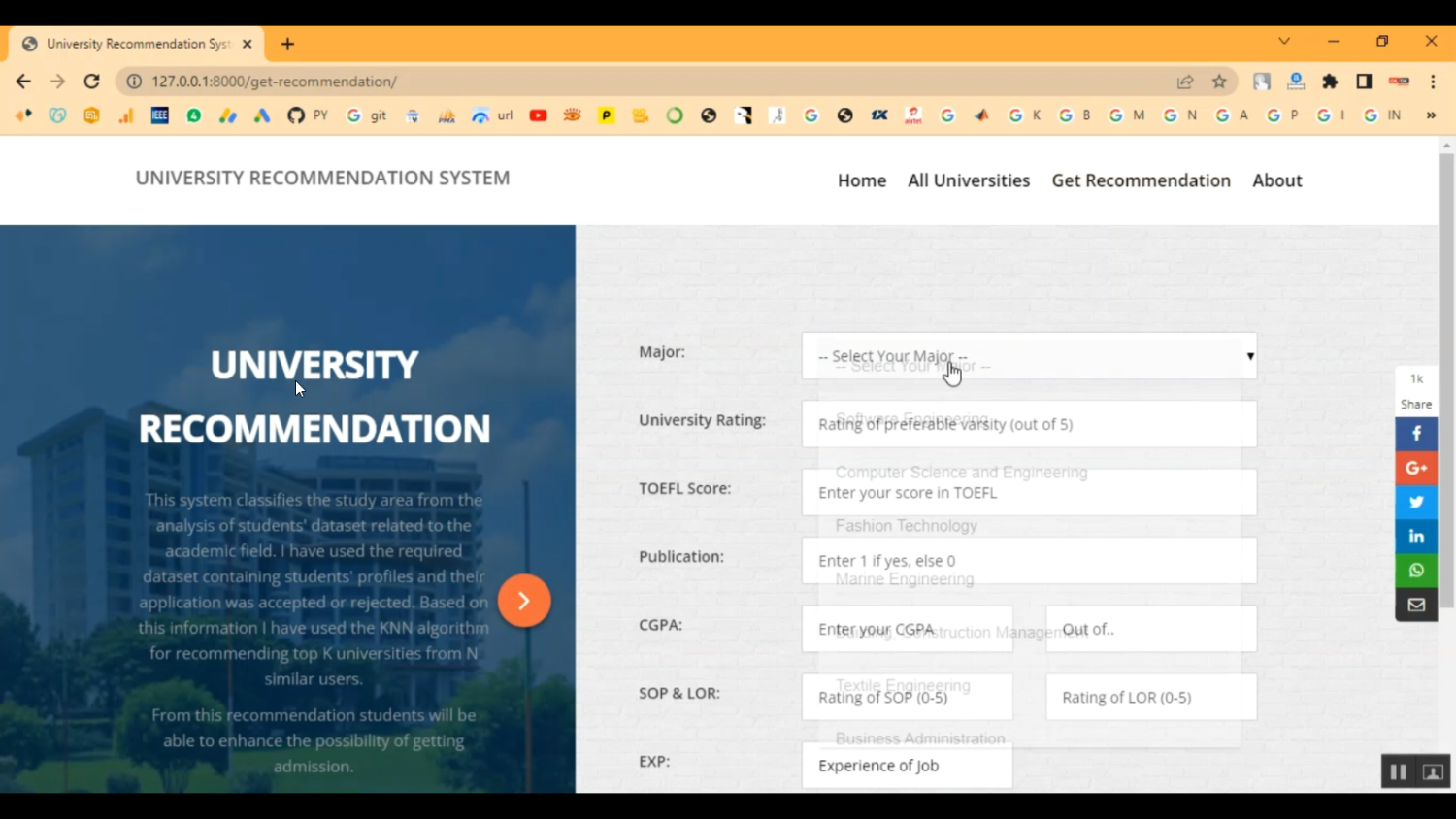This screenshot has height=819, width=1456.
Task: Focus the 'Rating of LOR (0-5)' field
Action: (x=1151, y=697)
